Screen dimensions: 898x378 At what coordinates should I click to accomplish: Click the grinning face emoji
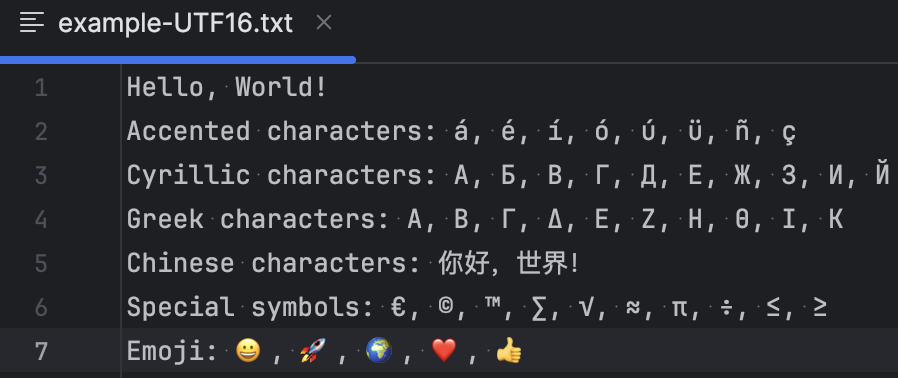pos(249,351)
